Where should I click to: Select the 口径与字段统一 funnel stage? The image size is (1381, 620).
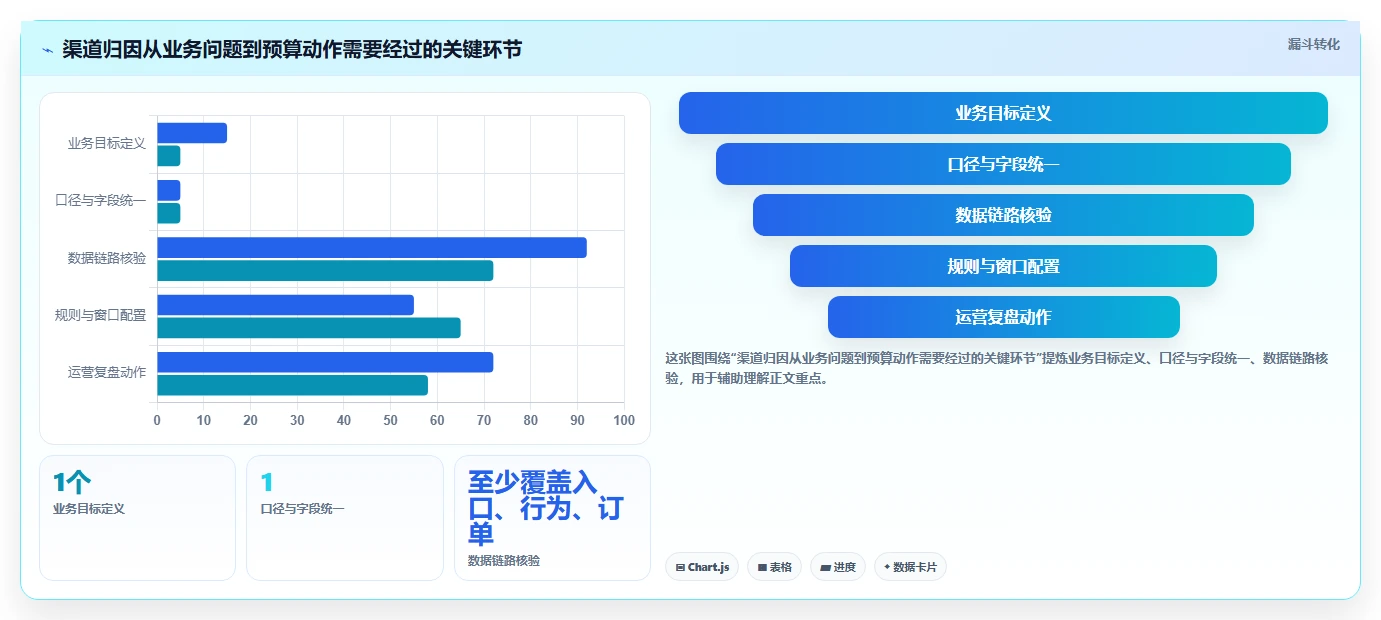(x=1003, y=164)
